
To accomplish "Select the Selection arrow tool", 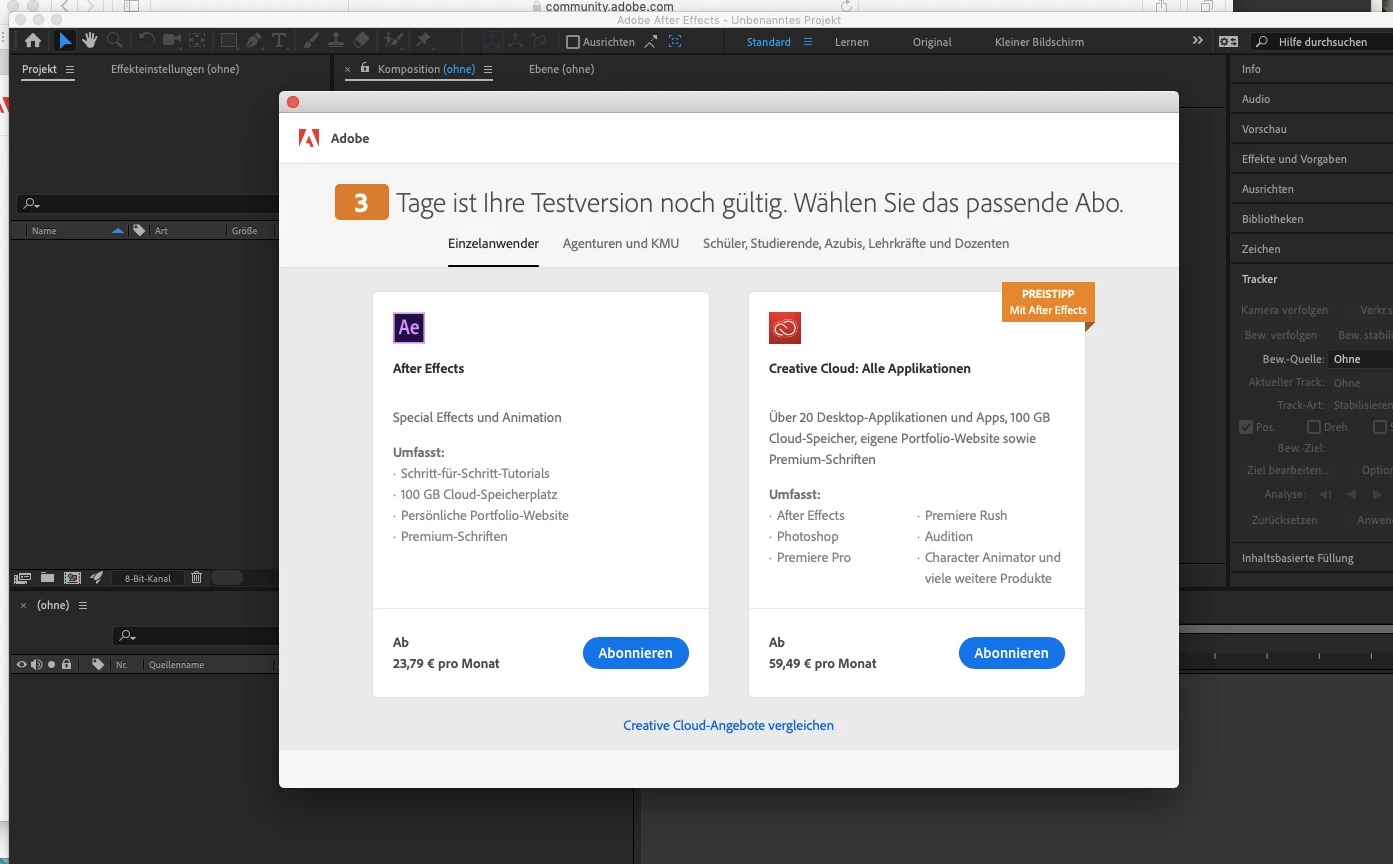I will click(65, 41).
